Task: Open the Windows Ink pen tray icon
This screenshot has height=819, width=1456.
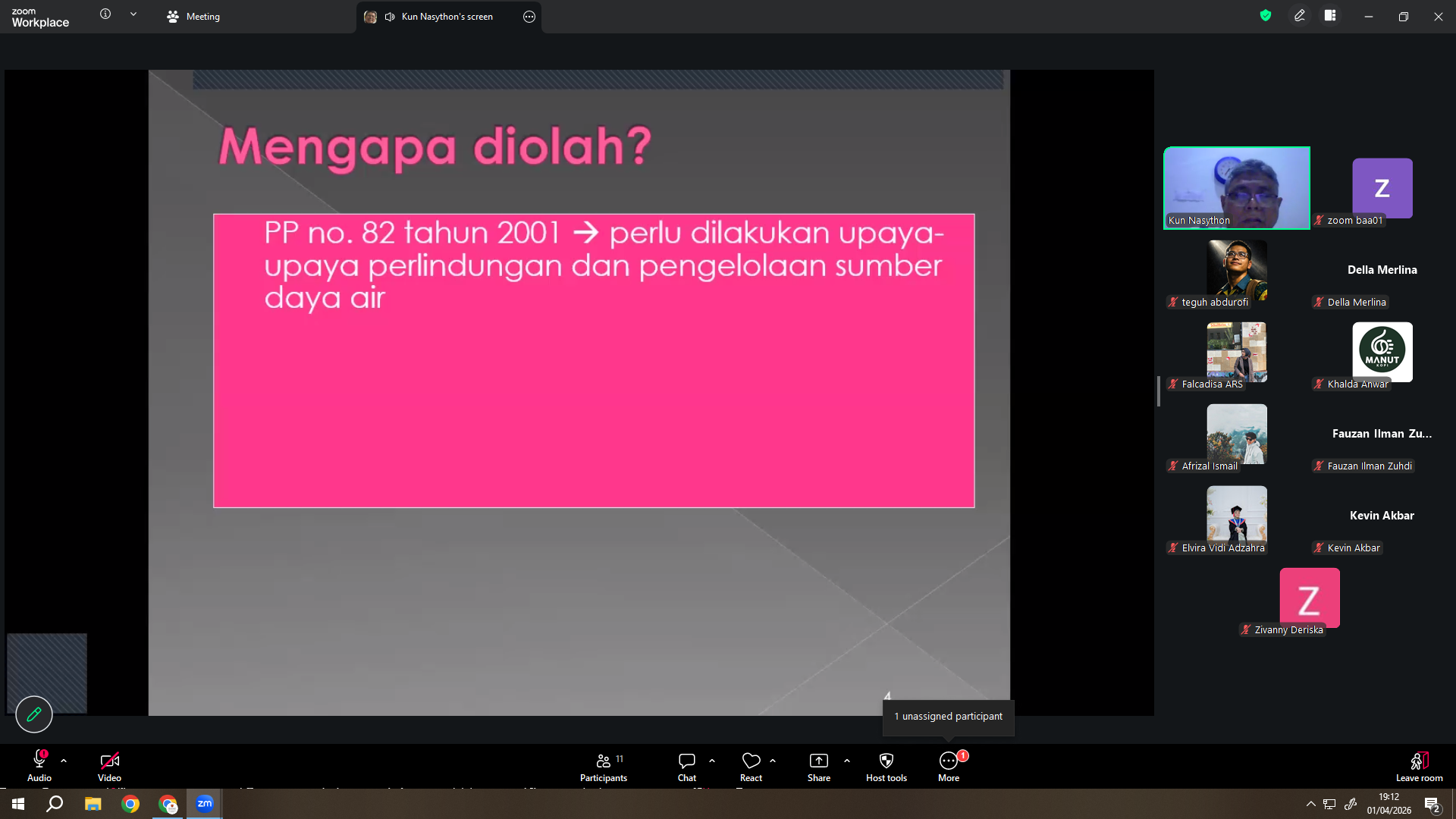Action: click(x=1351, y=804)
